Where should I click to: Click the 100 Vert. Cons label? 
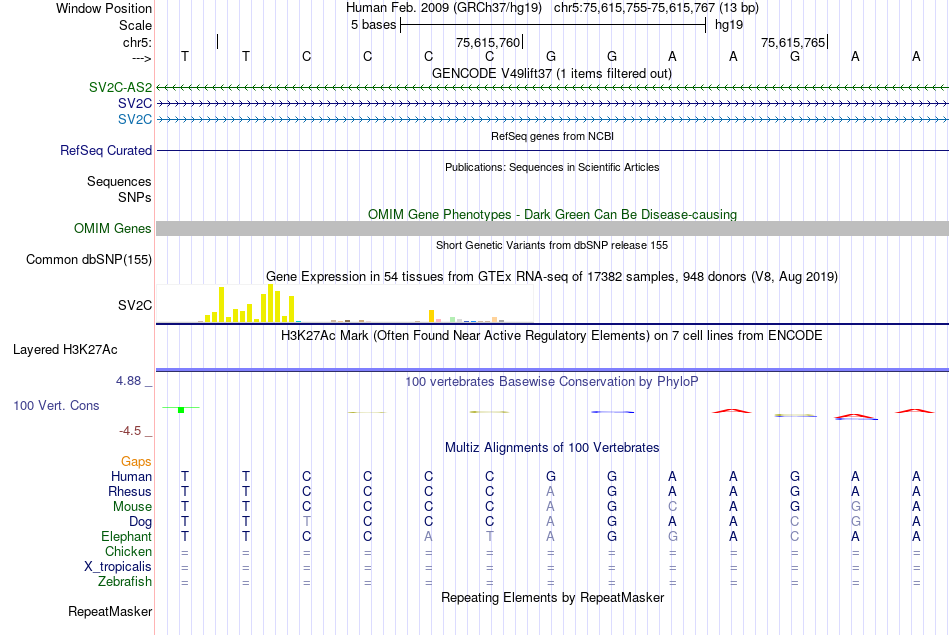[x=56, y=405]
